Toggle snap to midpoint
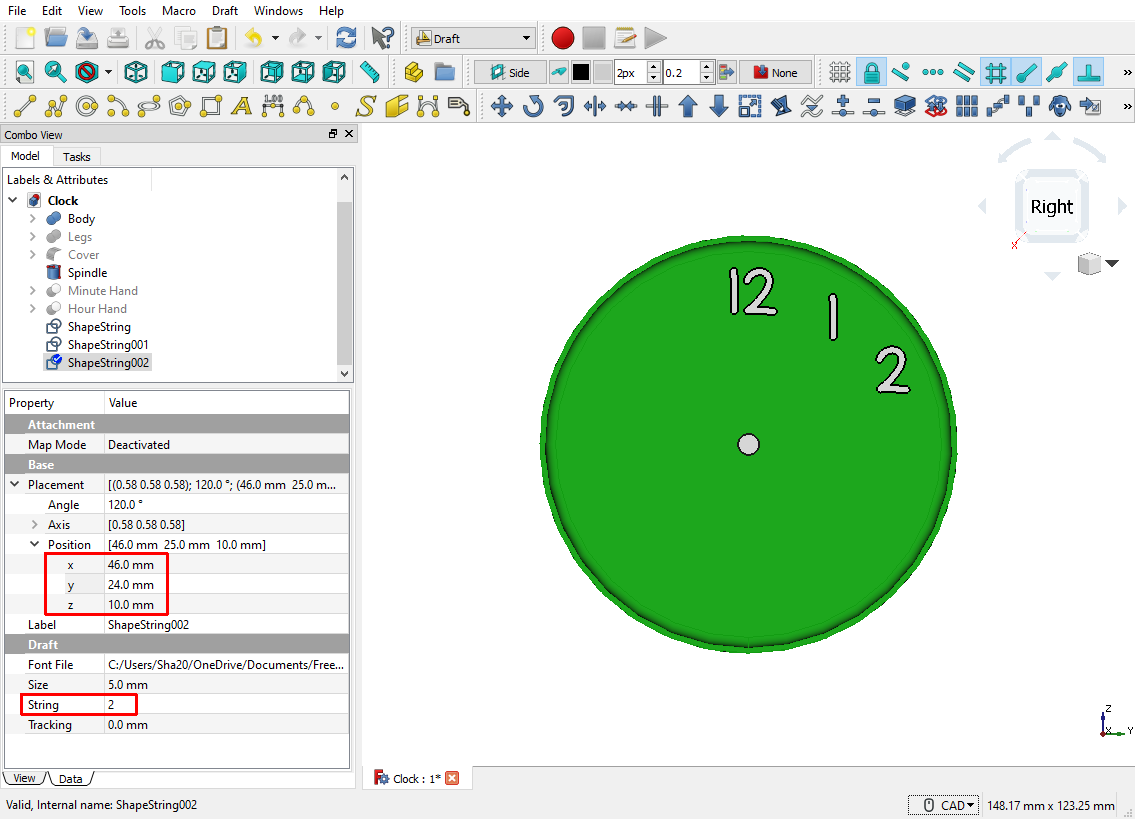 tap(1058, 72)
